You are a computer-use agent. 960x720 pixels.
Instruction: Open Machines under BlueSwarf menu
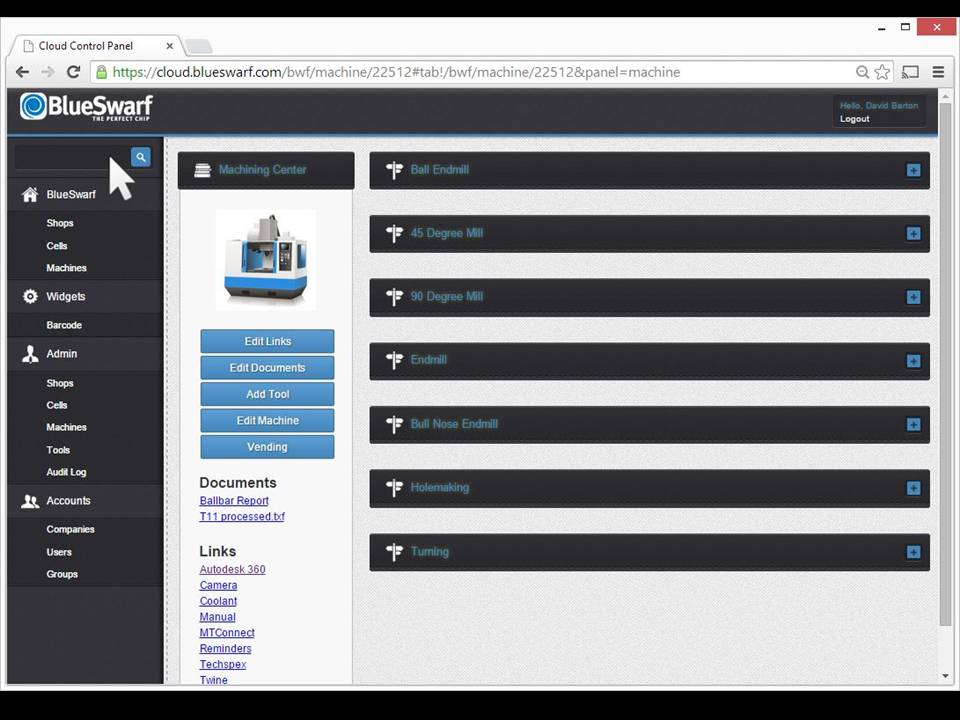click(x=67, y=268)
